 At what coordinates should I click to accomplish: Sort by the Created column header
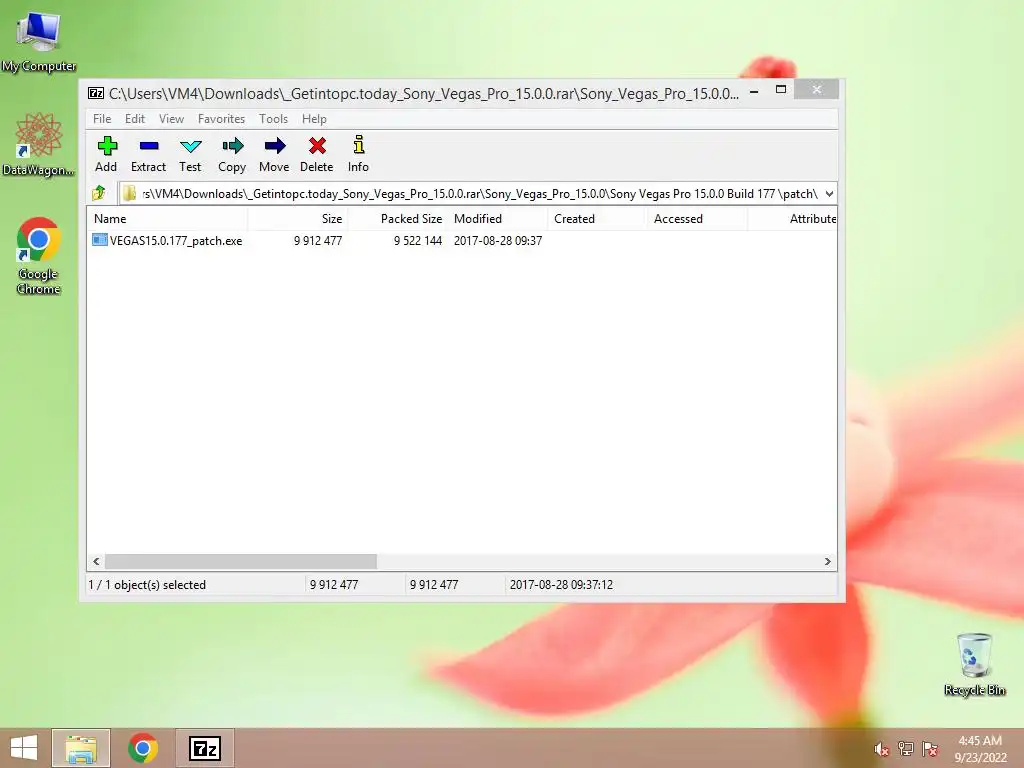(598, 219)
